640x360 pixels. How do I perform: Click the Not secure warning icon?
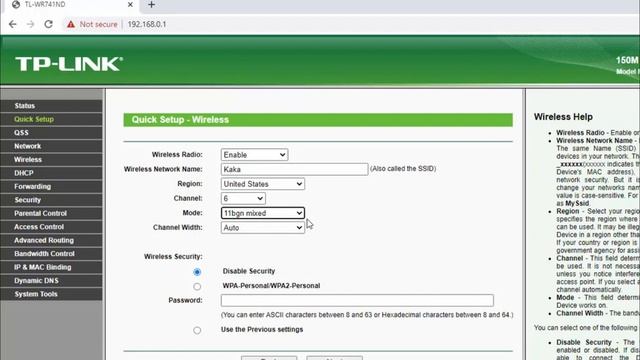(71, 24)
